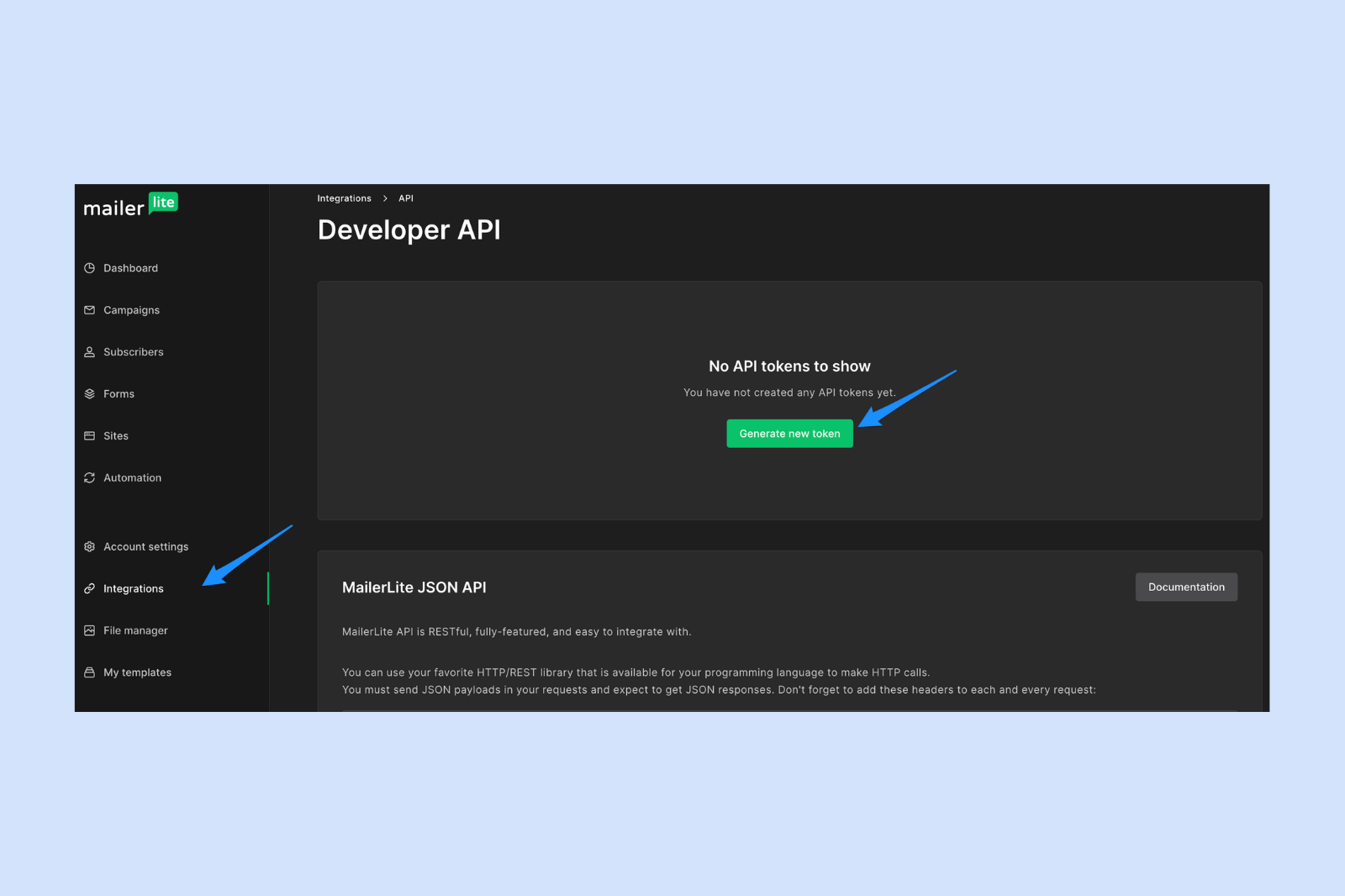Image resolution: width=1345 pixels, height=896 pixels.
Task: Click the Sites browser icon
Action: tap(89, 436)
